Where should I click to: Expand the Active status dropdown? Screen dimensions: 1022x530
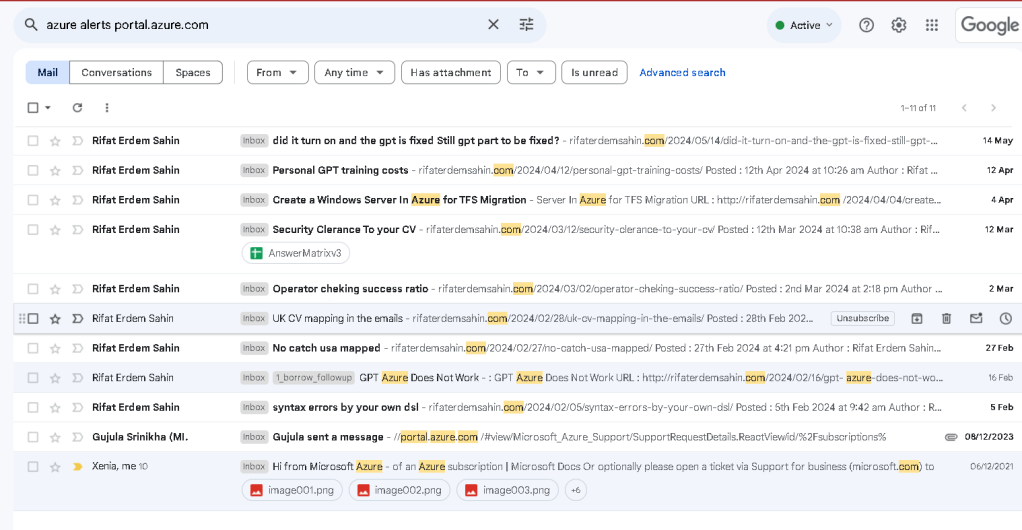804,25
